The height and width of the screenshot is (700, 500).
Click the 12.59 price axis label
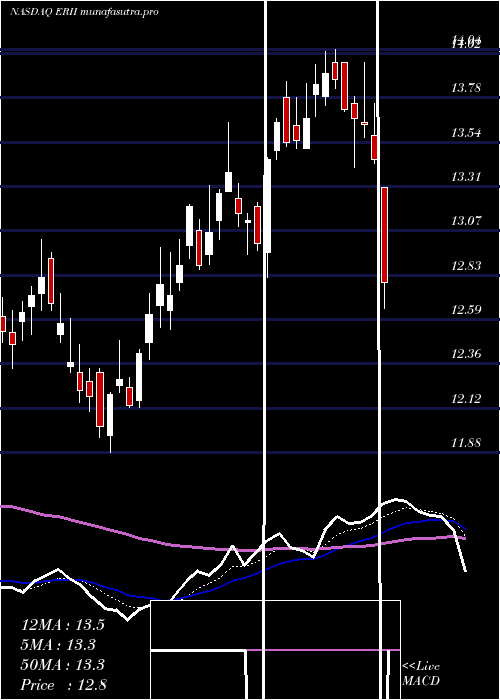[x=466, y=309]
